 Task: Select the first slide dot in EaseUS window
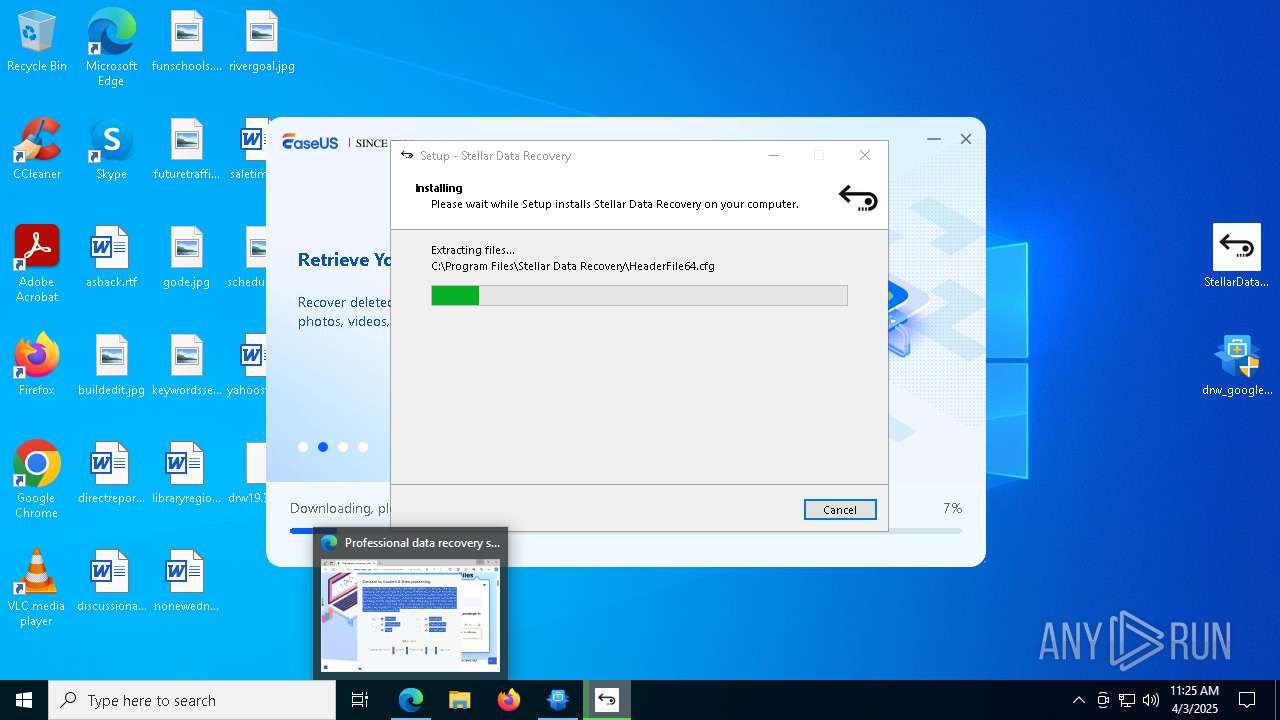point(303,447)
